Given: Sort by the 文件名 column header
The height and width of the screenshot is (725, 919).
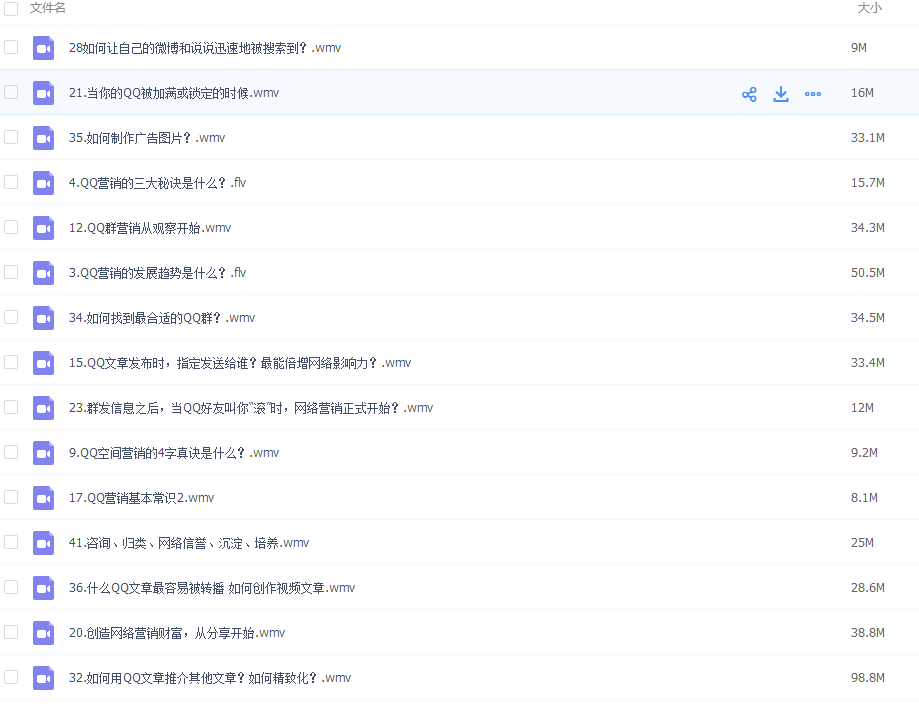Looking at the screenshot, I should click(x=47, y=8).
